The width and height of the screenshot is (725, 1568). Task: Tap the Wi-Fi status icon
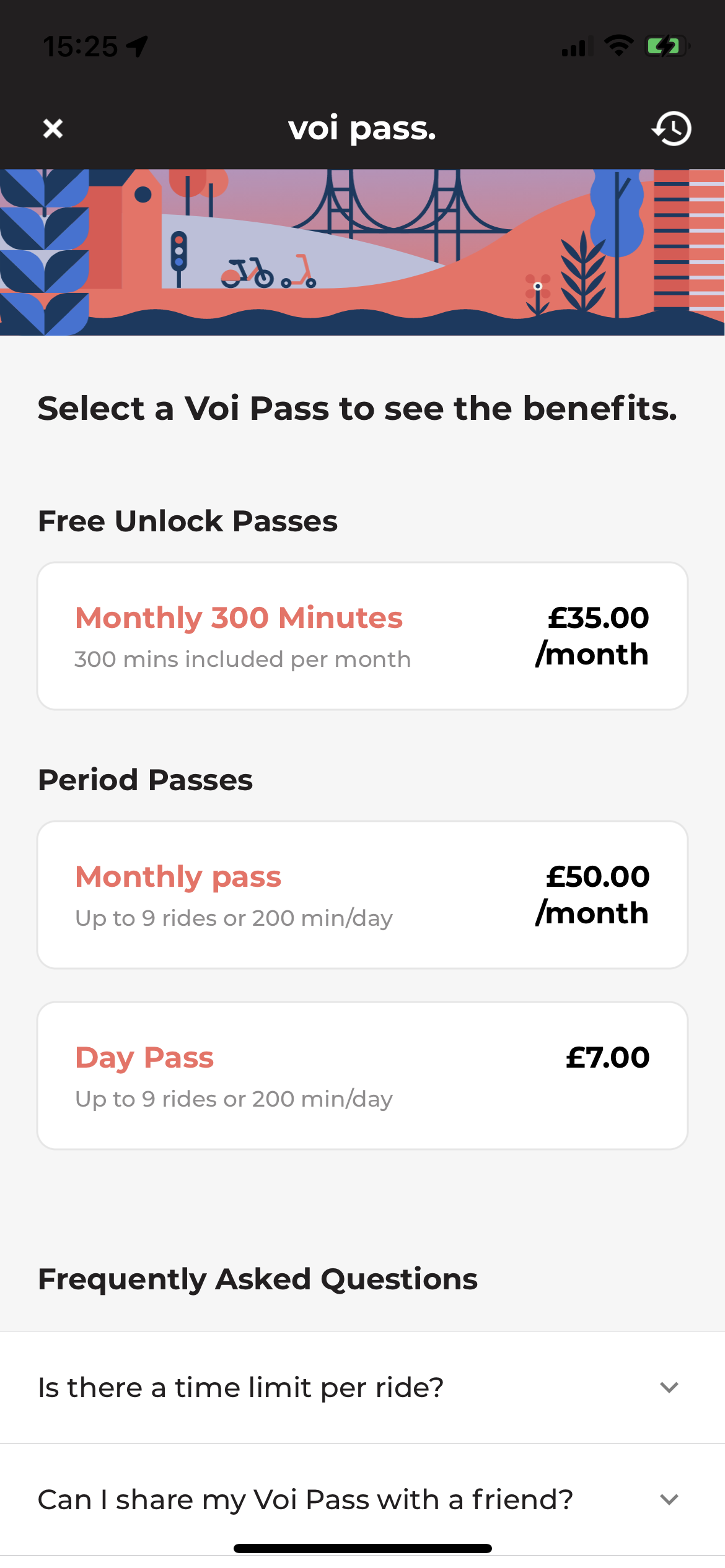pos(618,46)
